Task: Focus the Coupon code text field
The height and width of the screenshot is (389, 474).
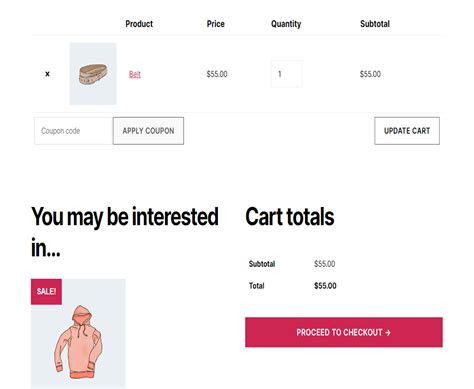Action: [73, 131]
